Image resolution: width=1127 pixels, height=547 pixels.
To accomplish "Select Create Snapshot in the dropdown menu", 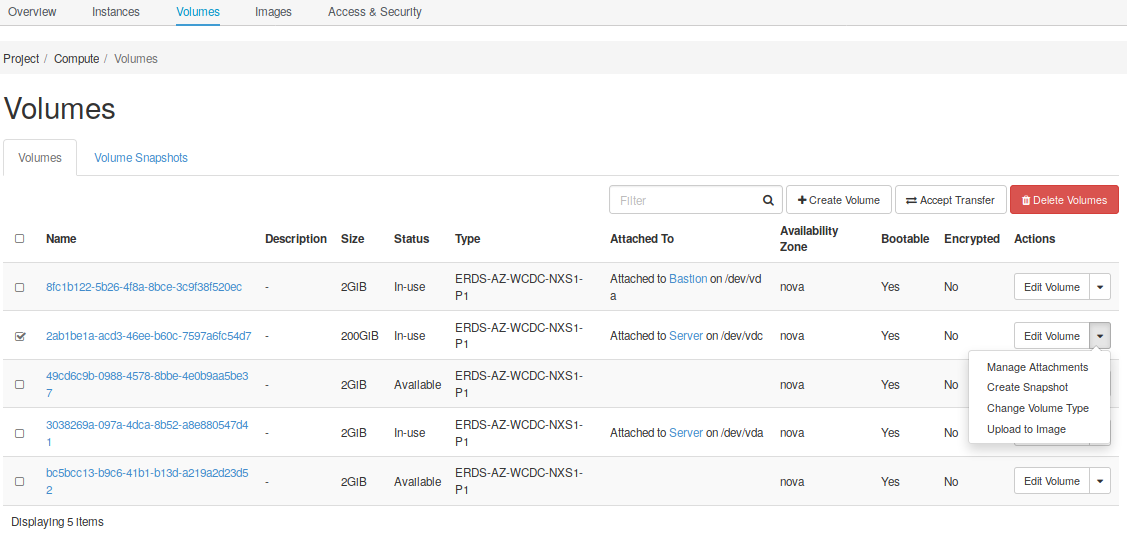I will click(x=1027, y=387).
